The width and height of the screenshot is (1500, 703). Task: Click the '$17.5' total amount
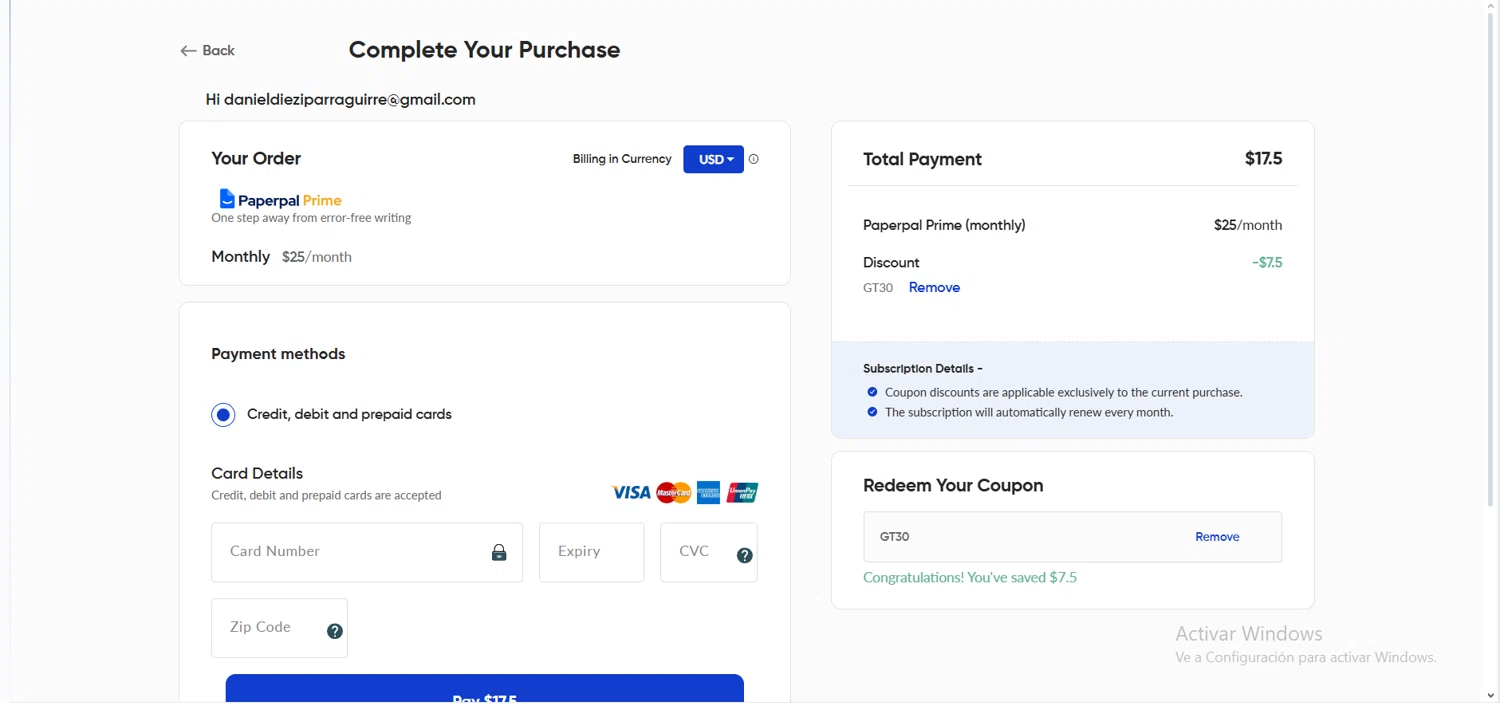[x=1263, y=159]
